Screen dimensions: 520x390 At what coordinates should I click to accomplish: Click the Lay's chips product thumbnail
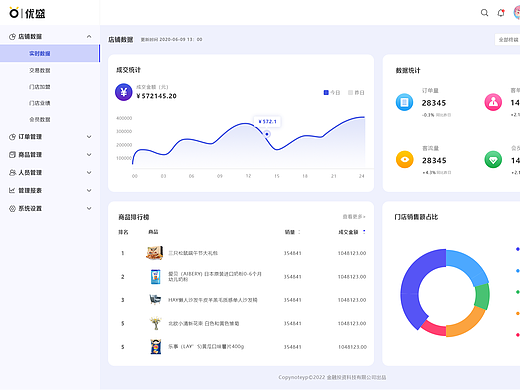click(x=156, y=347)
